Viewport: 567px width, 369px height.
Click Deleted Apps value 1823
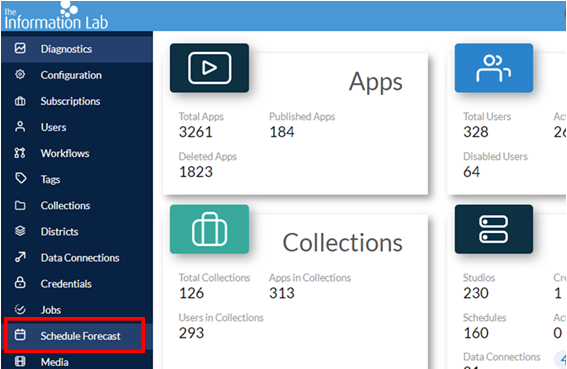196,172
